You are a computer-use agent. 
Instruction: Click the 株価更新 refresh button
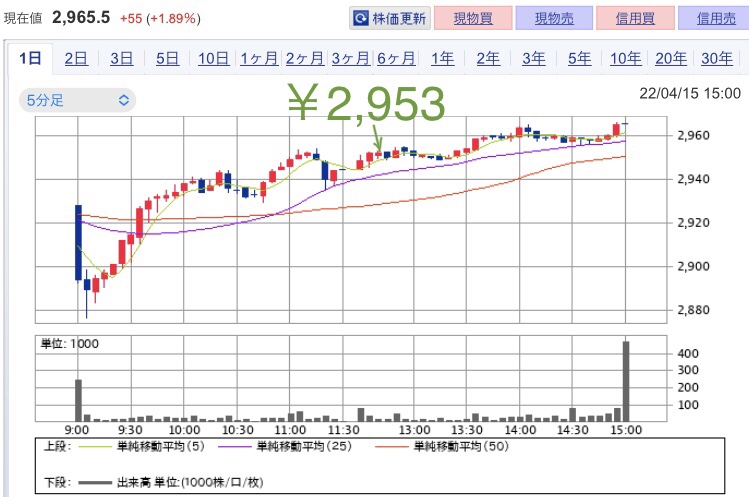(390, 18)
